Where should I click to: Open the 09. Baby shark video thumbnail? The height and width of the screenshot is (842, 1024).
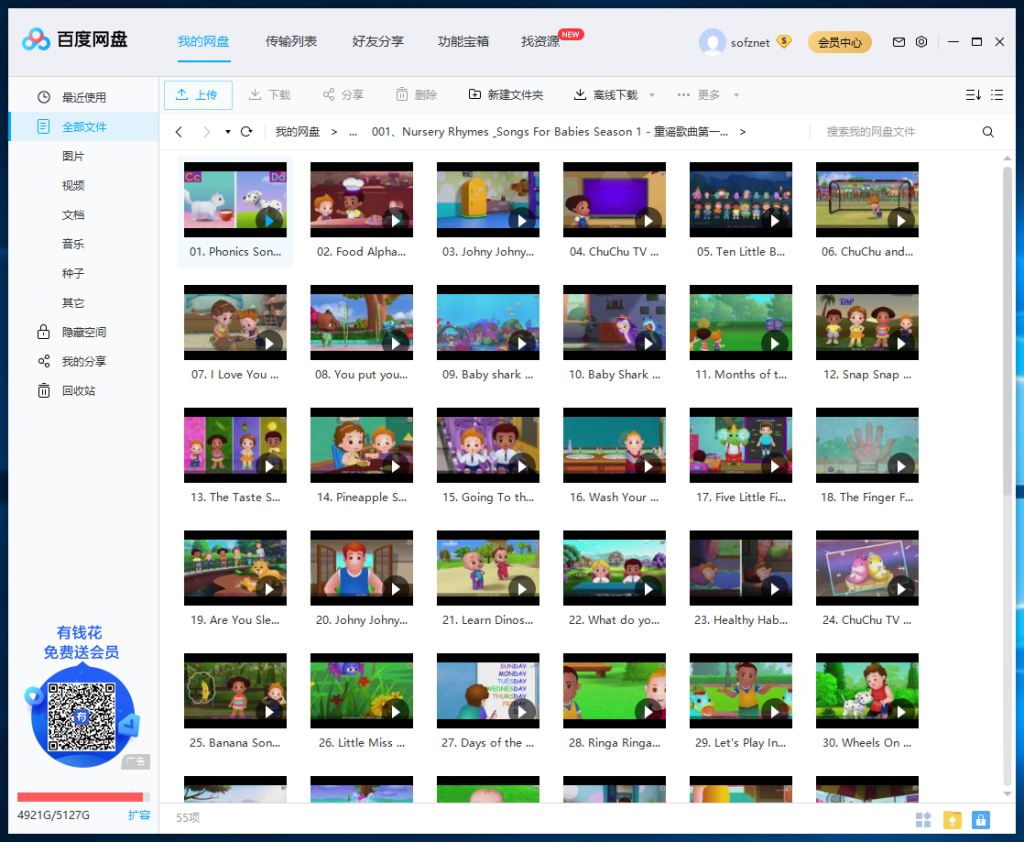(488, 323)
